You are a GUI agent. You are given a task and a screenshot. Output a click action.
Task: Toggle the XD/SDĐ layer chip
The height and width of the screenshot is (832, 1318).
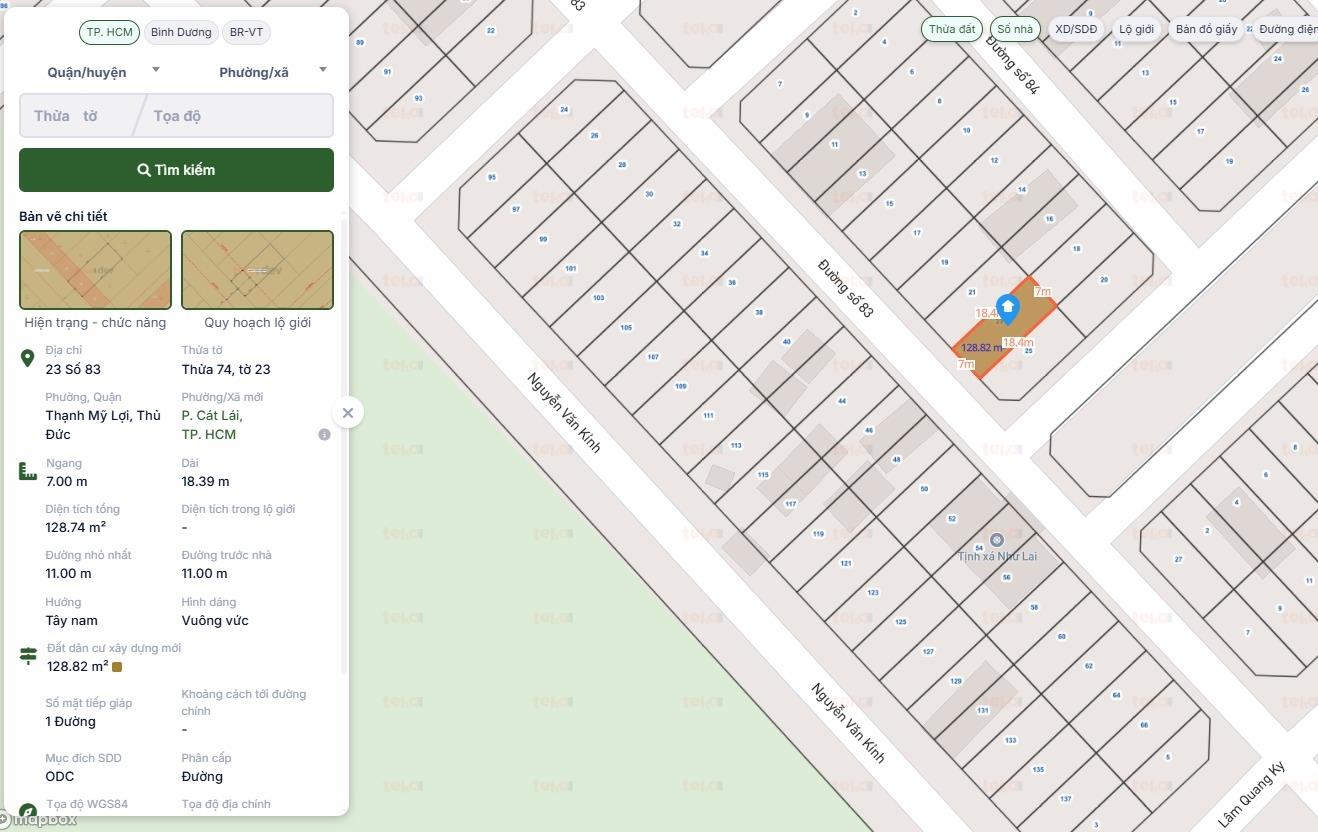pyautogui.click(x=1076, y=29)
